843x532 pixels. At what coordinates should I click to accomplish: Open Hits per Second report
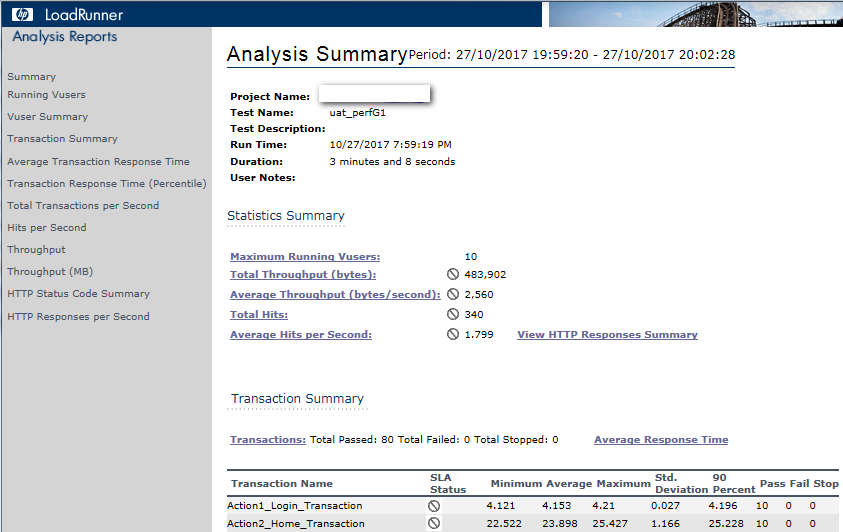pos(47,228)
